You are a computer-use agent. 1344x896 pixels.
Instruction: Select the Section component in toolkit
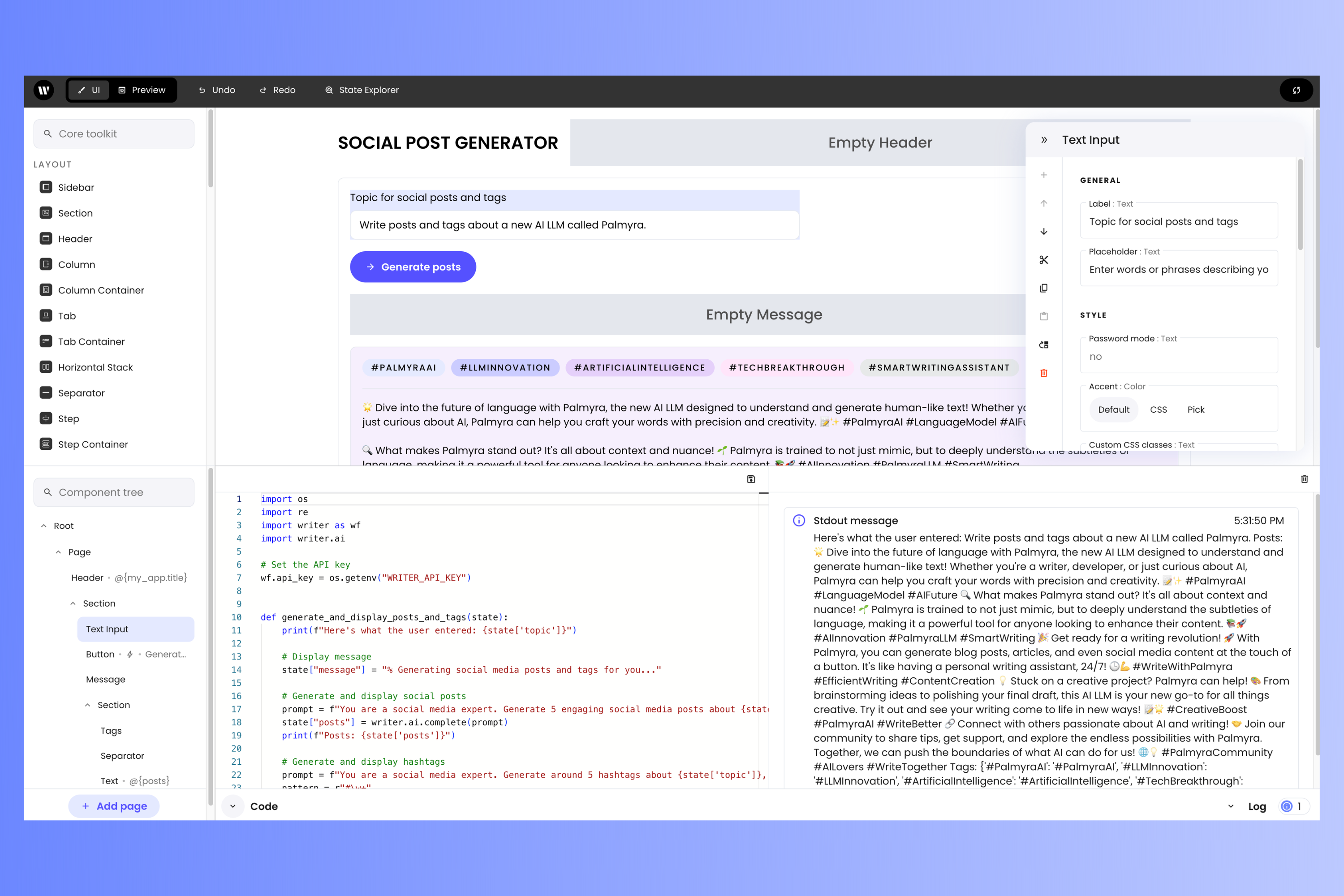point(75,212)
